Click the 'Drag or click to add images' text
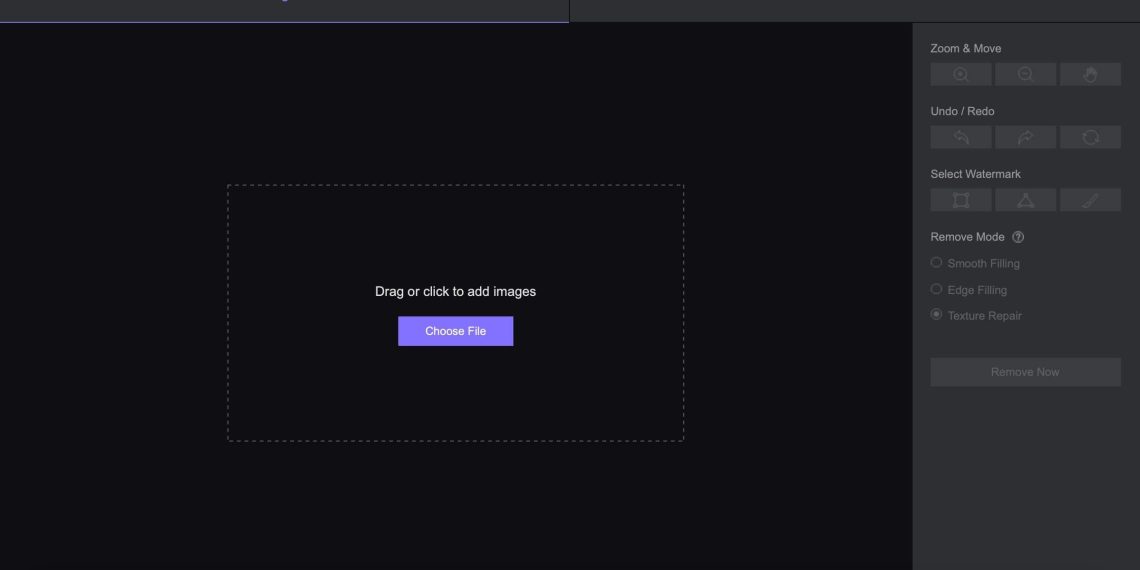Viewport: 1140px width, 570px height. coord(455,292)
